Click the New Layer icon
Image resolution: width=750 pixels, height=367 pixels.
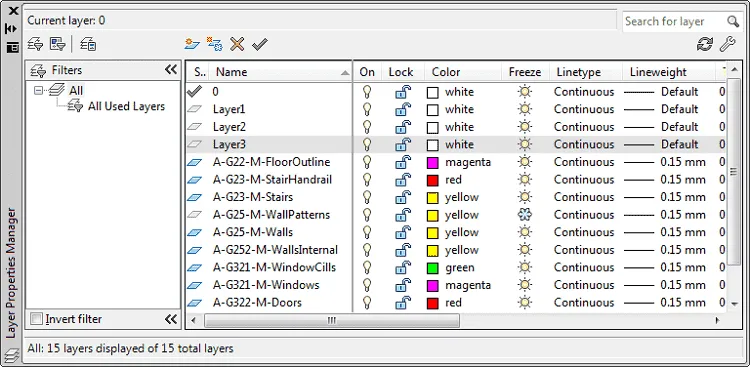pyautogui.click(x=192, y=44)
